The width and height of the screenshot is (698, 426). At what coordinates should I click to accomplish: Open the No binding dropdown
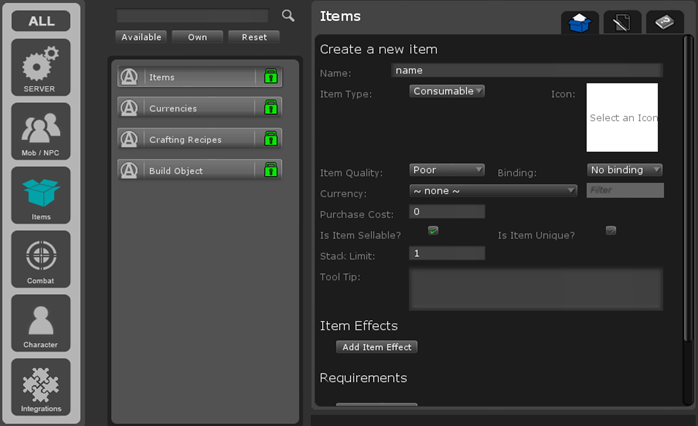[624, 170]
